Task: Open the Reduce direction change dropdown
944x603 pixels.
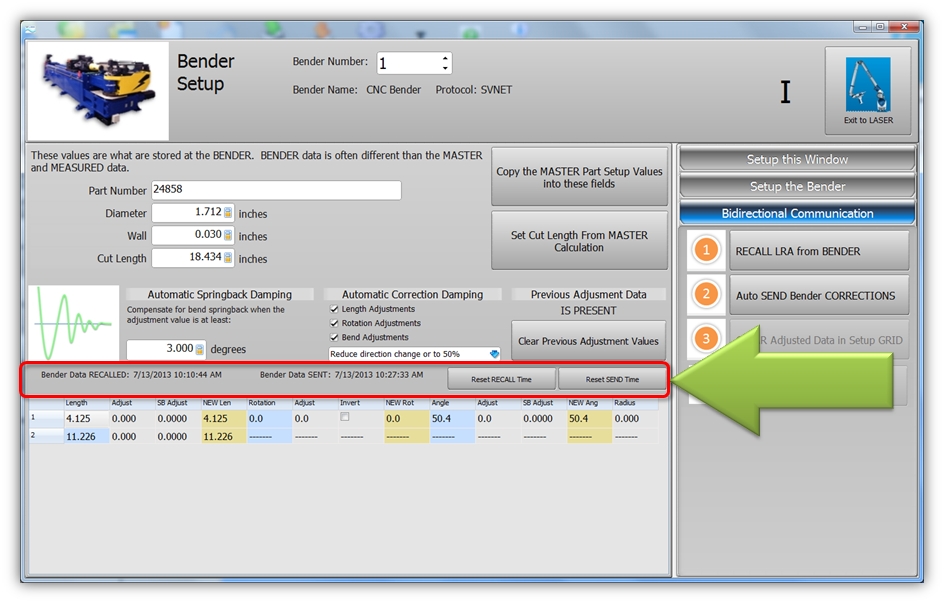Action: (x=494, y=354)
